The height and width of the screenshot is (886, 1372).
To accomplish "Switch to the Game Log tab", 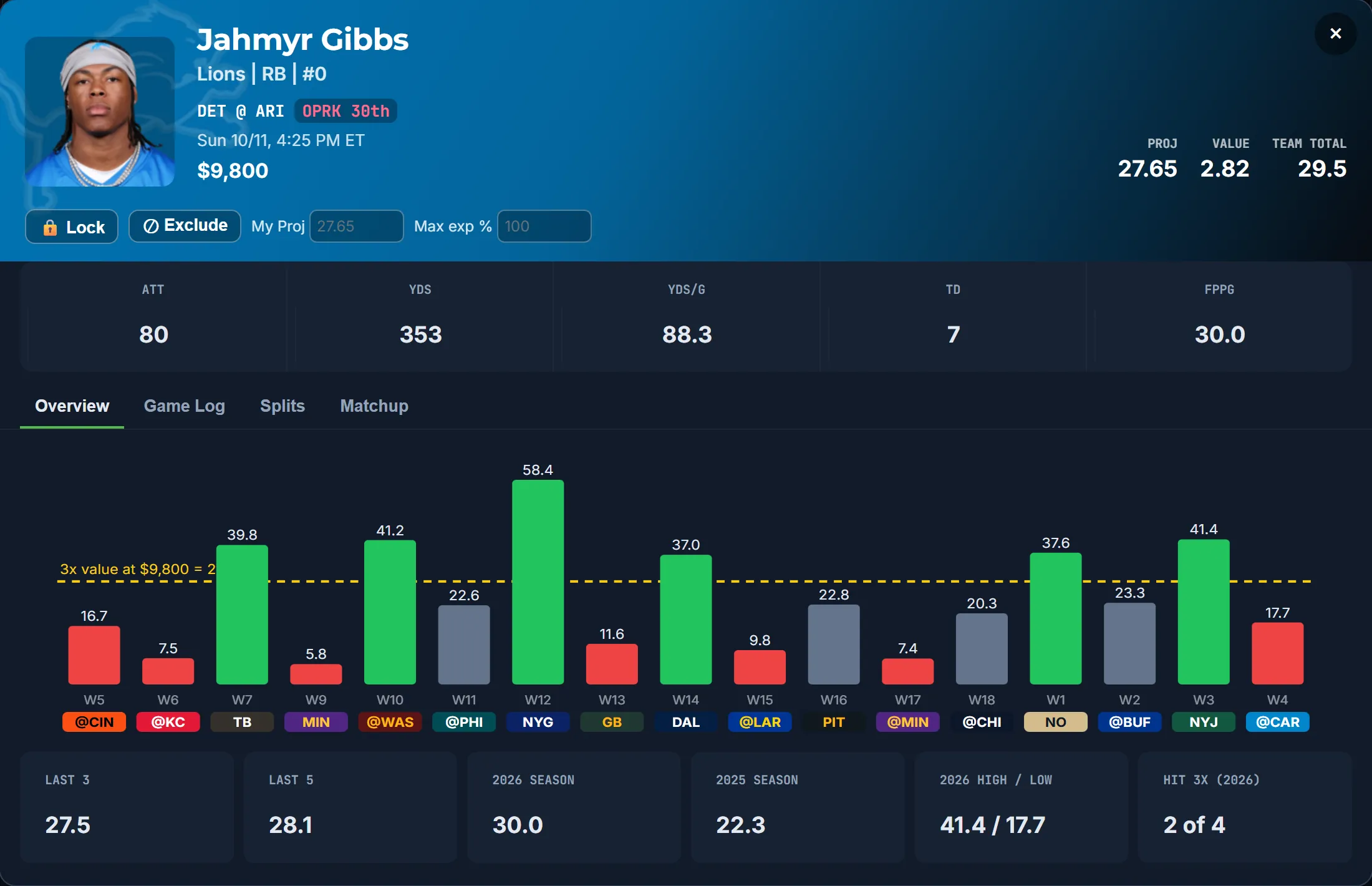I will point(185,406).
